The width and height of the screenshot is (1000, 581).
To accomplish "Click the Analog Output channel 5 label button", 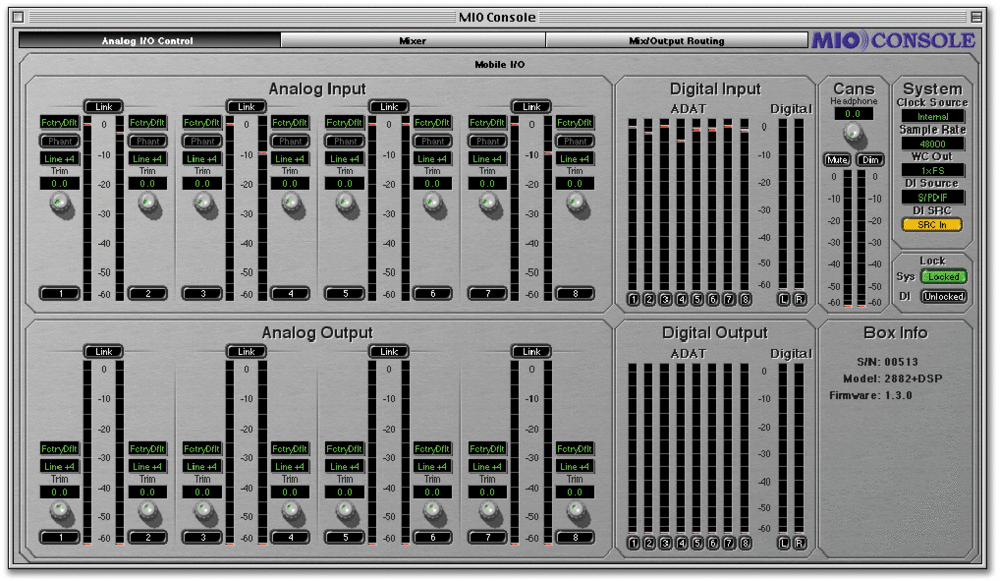I will click(345, 538).
